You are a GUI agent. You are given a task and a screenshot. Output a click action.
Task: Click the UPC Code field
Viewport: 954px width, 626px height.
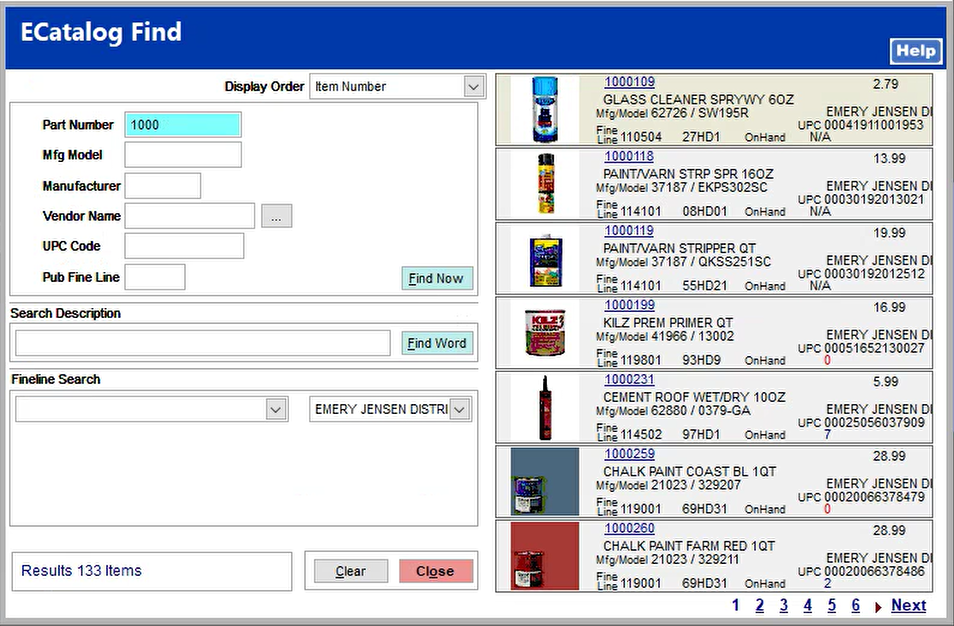[x=184, y=246]
